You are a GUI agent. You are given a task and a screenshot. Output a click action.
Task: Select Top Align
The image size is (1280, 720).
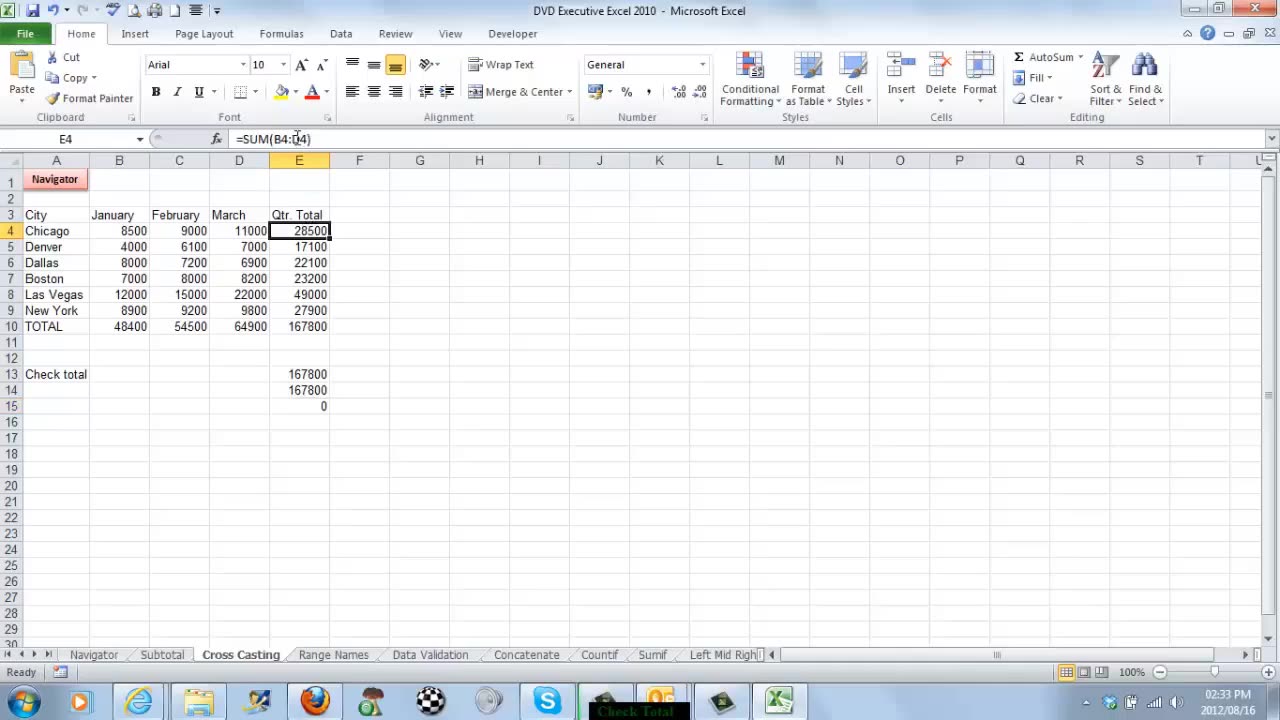(x=352, y=65)
